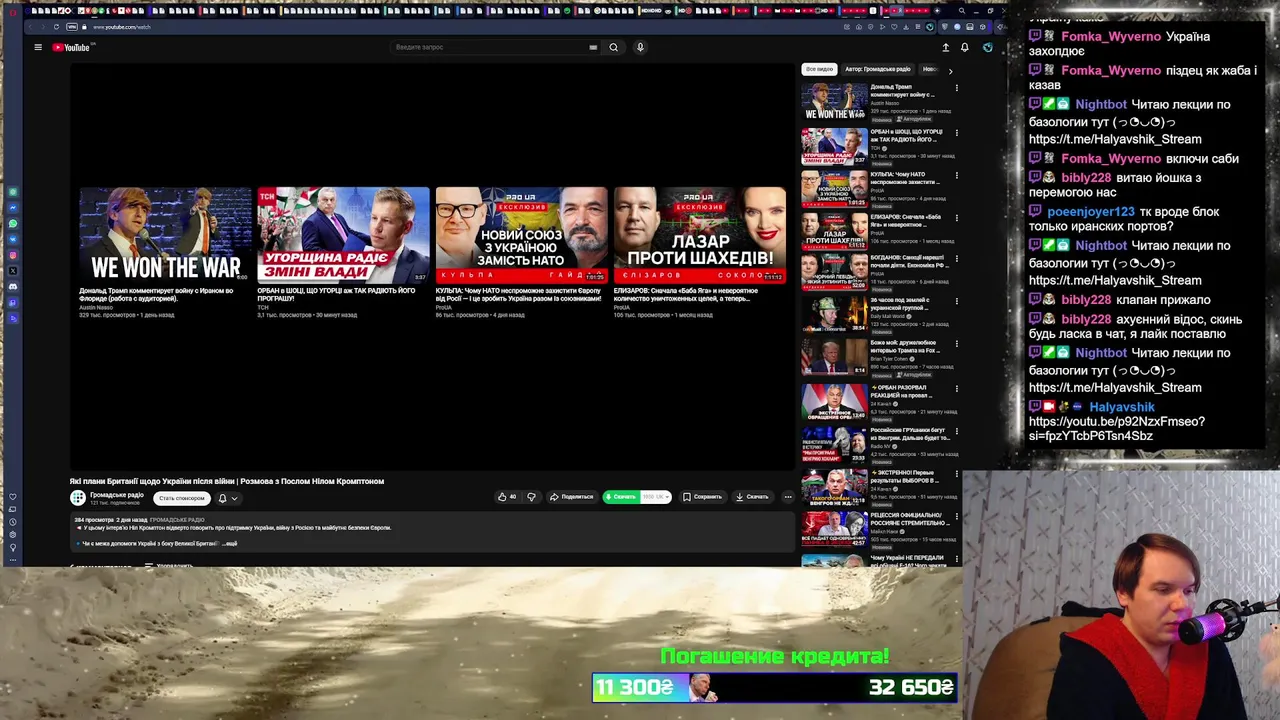Click the magnifier search button
Viewport: 1280px width, 720px height.
614,47
